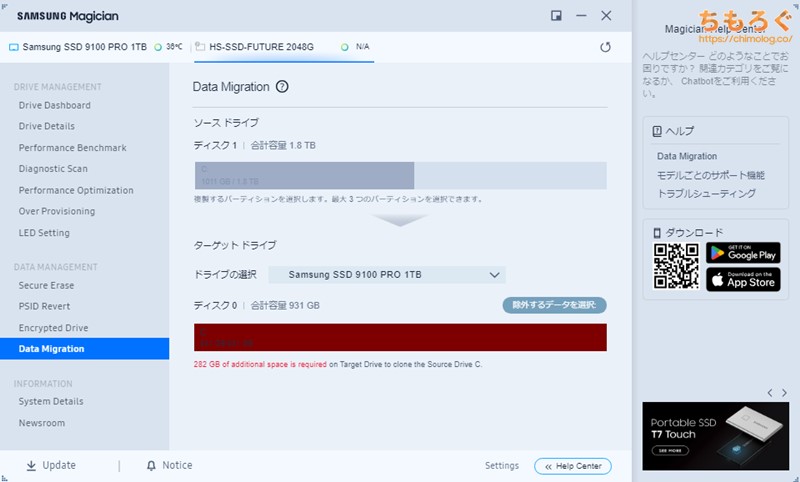
Task: Open Google Play download badge
Action: 743,253
